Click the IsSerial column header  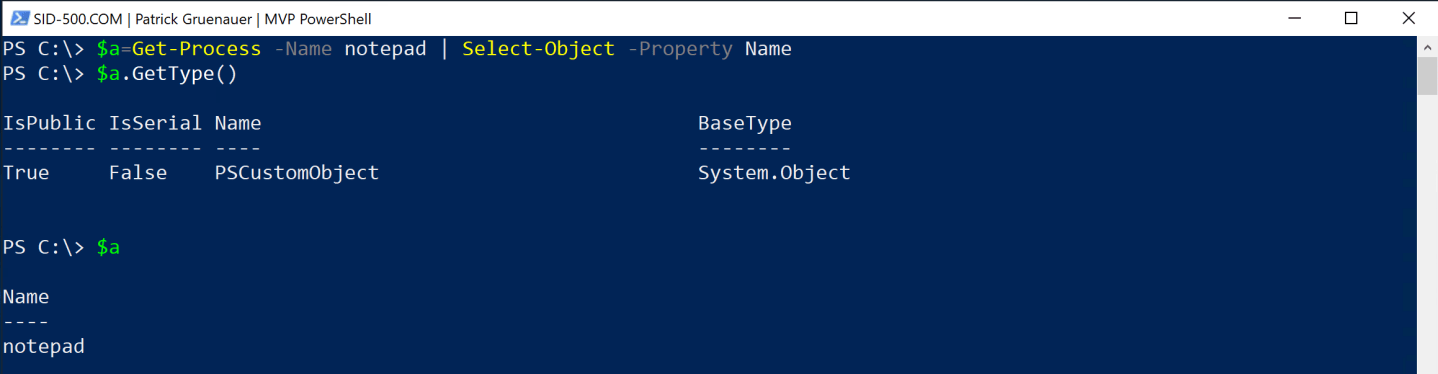point(155,123)
